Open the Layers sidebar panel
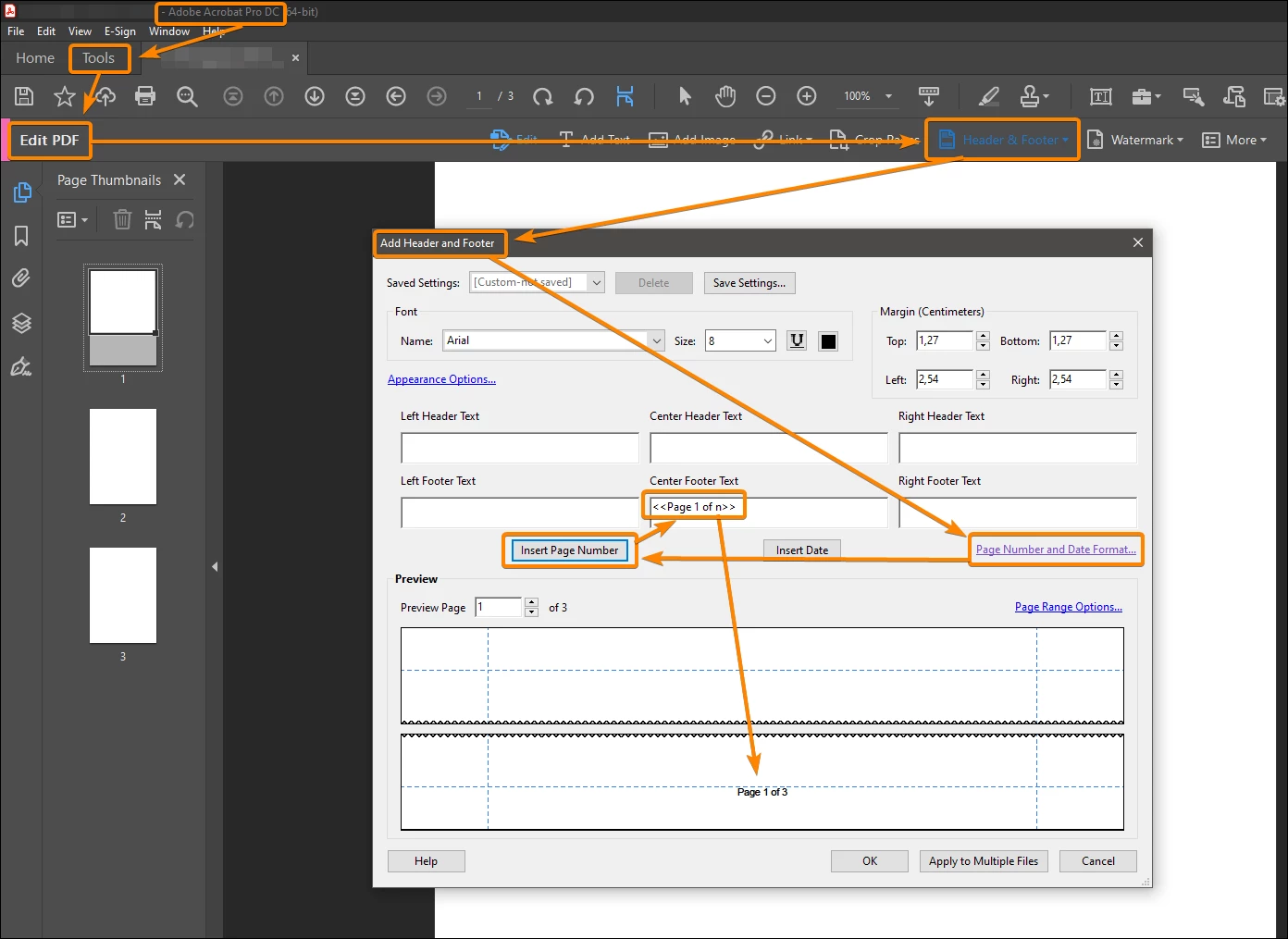The height and width of the screenshot is (939, 1288). [x=21, y=323]
